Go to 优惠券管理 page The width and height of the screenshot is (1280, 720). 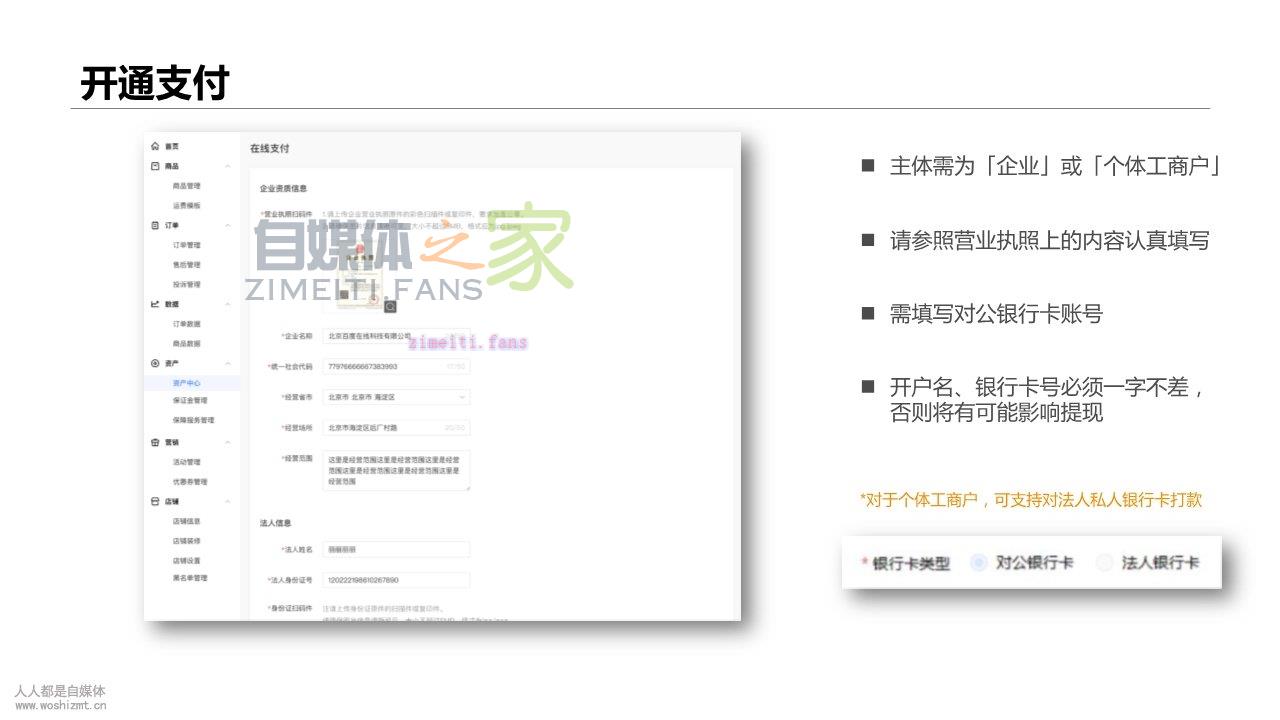[190, 481]
